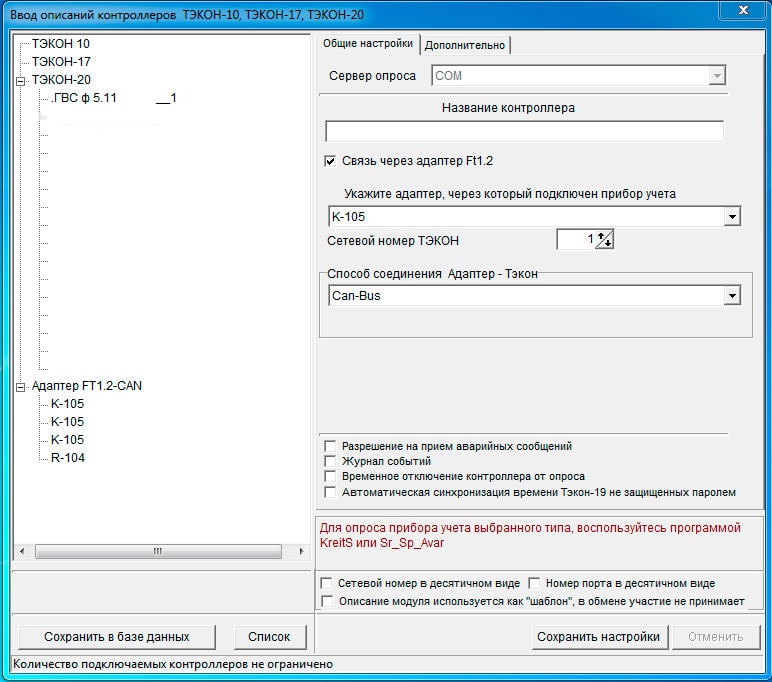Image resolution: width=772 pixels, height=682 pixels.
Task: Select the ГВС ф 5.11 tree entry
Action: 84,99
